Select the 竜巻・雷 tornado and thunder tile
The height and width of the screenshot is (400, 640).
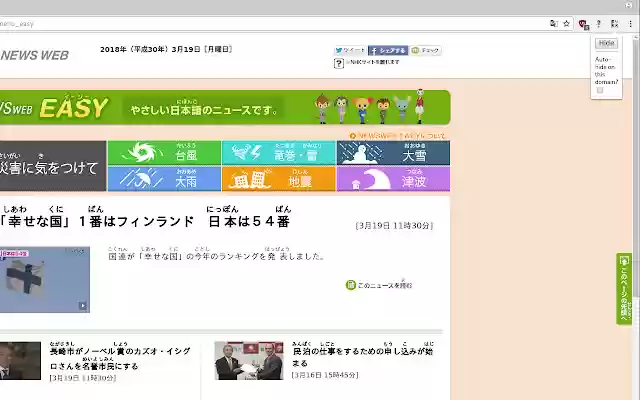279,153
